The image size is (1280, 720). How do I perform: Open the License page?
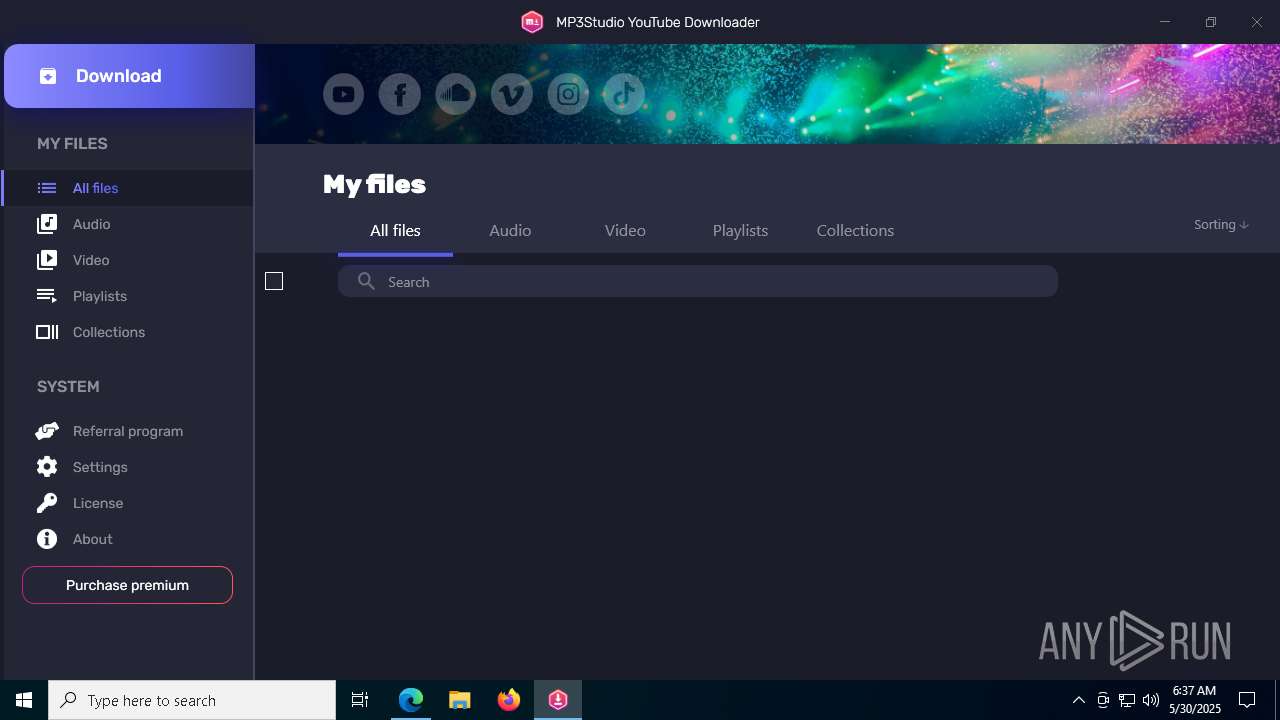[128, 503]
